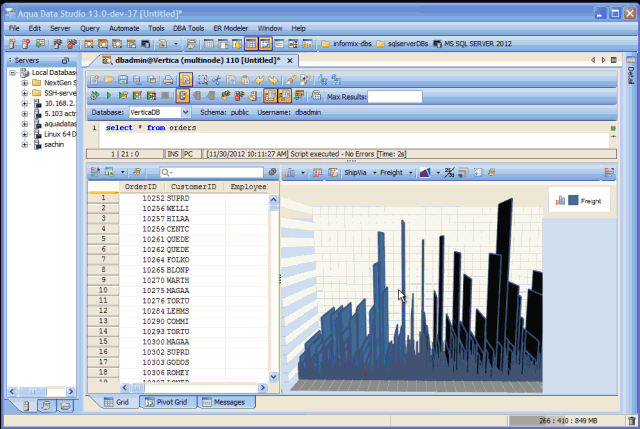Image resolution: width=640 pixels, height=429 pixels.
Task: Click the Detail side panel tab
Action: point(631,70)
